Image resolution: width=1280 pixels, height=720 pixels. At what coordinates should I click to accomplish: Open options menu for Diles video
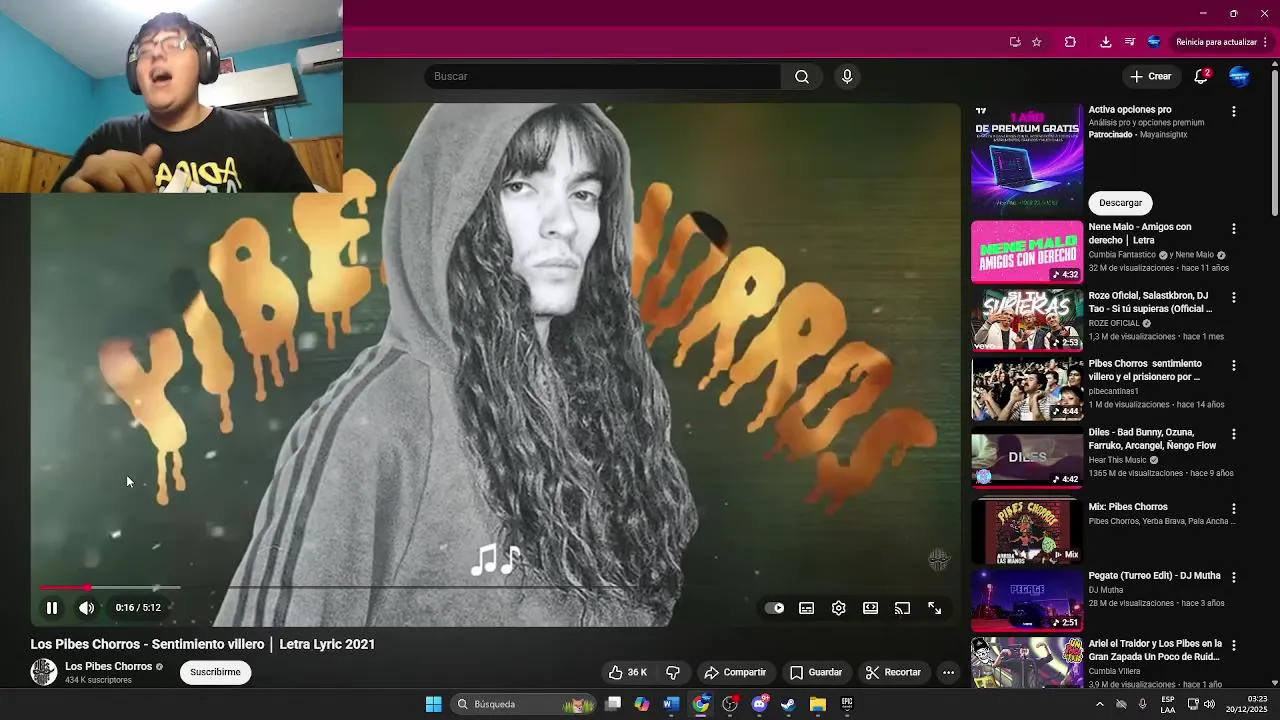pyautogui.click(x=1234, y=434)
